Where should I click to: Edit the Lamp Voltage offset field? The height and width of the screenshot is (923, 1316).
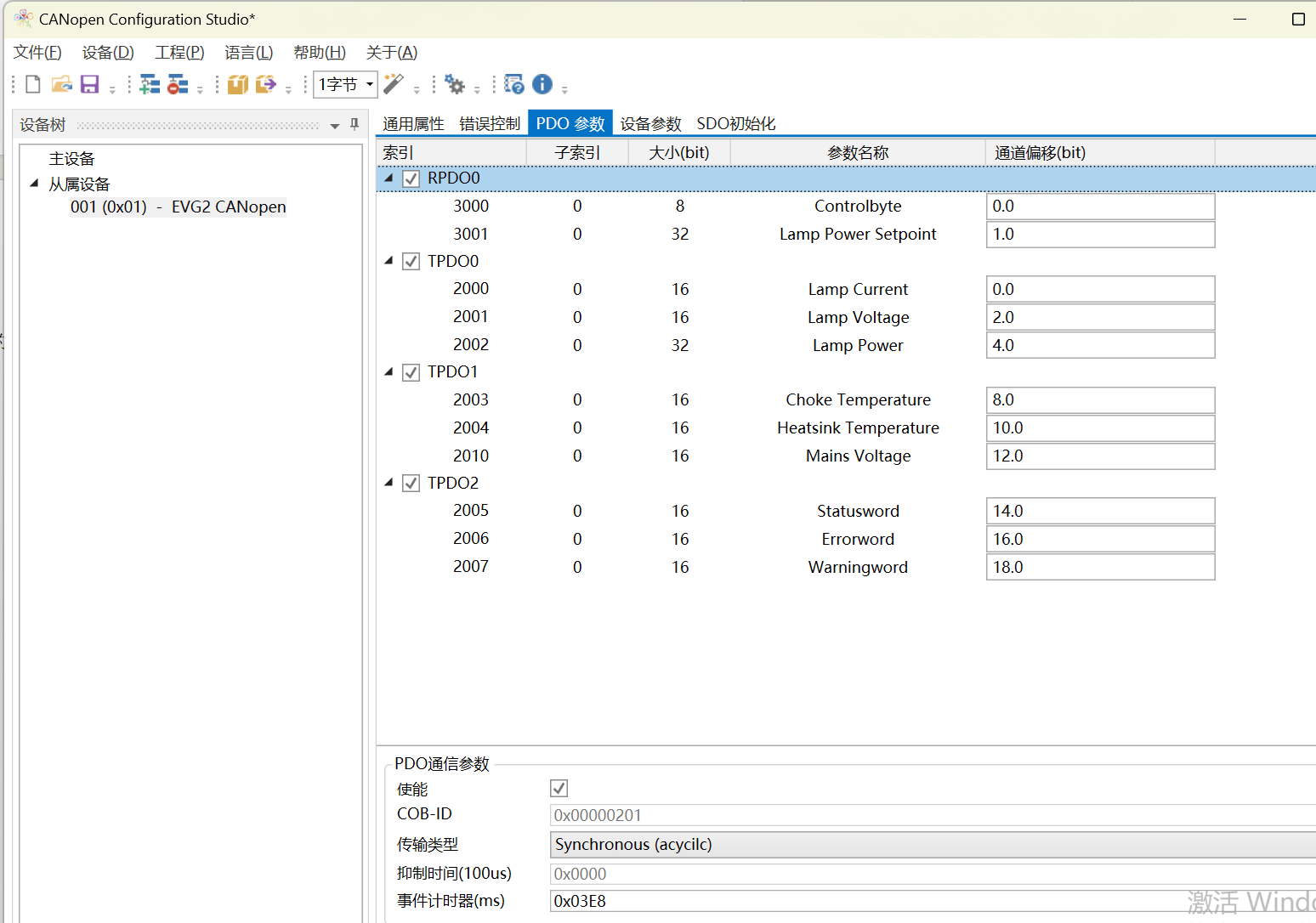[x=1100, y=317]
